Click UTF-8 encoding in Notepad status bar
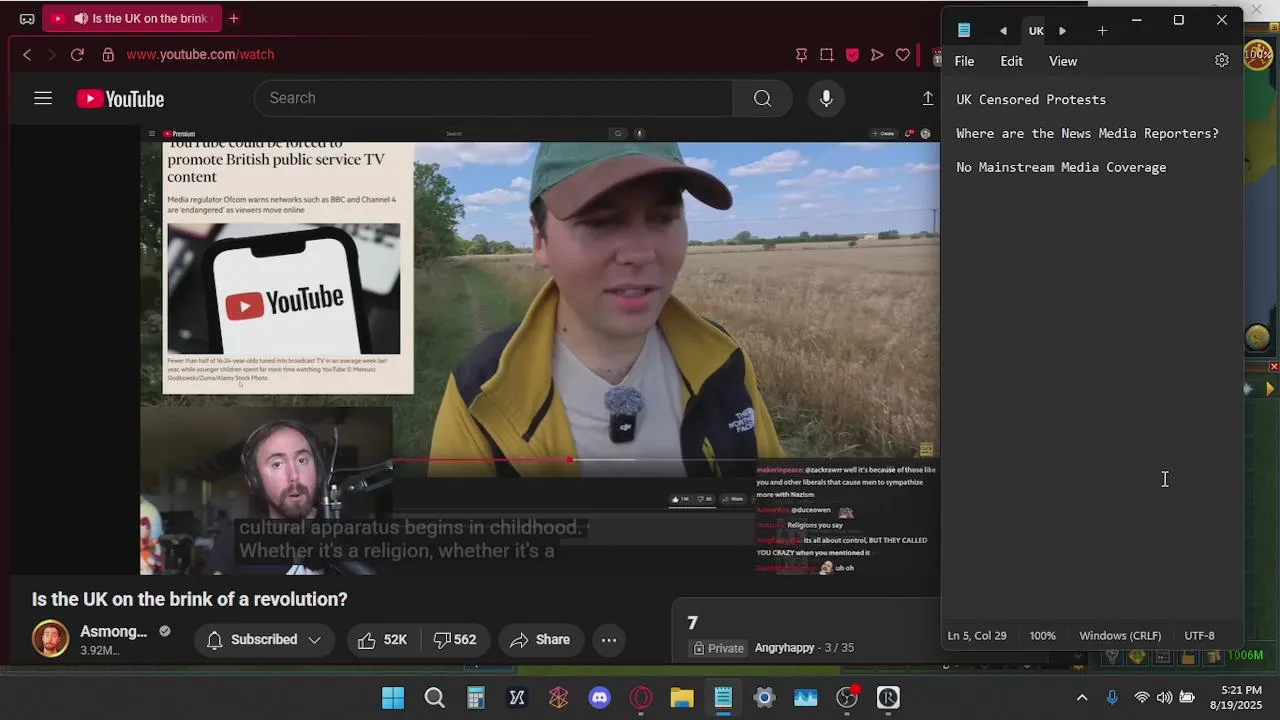This screenshot has width=1280, height=720. pos(1199,636)
